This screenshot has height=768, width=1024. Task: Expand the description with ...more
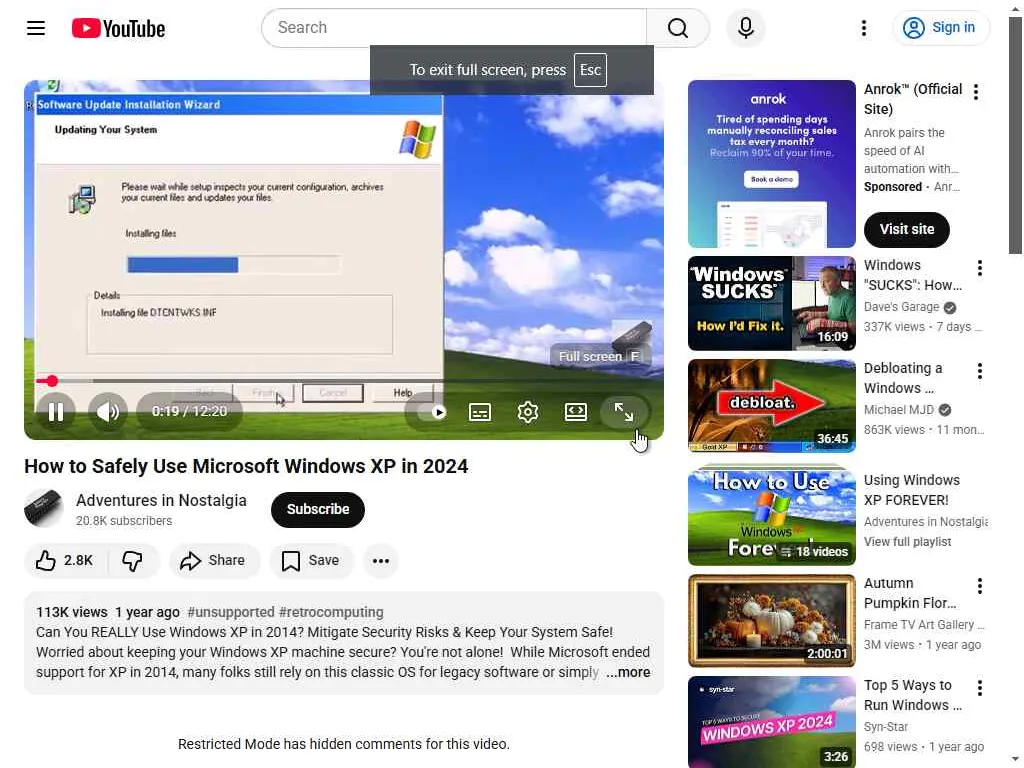click(628, 673)
